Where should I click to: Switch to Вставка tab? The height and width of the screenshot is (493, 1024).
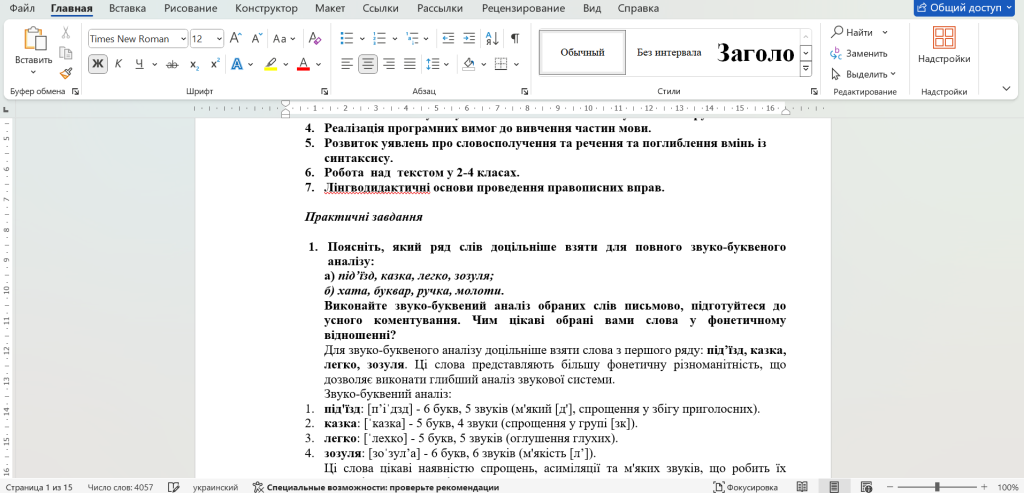[x=127, y=8]
